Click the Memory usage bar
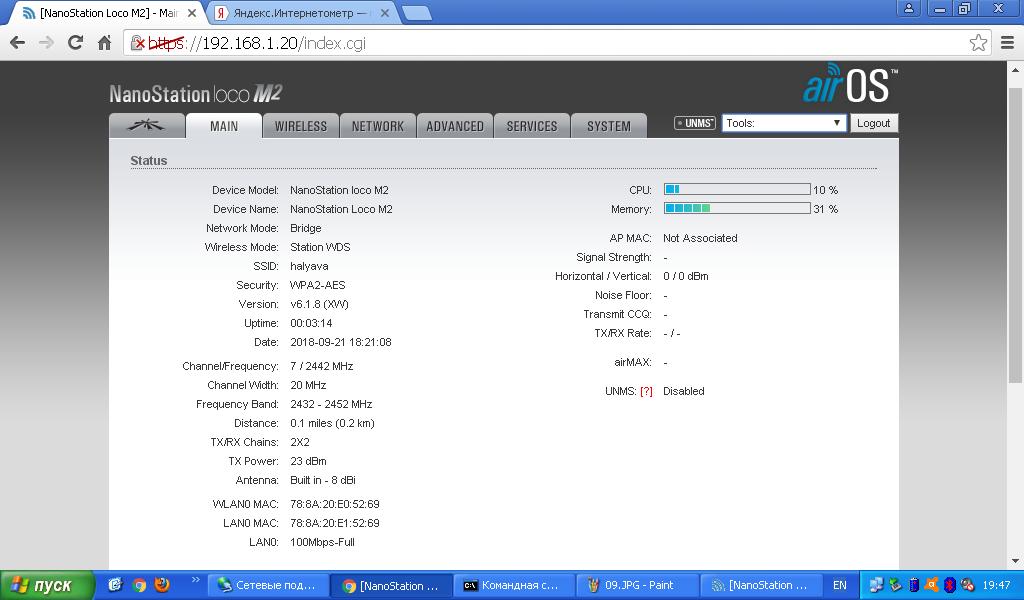The height and width of the screenshot is (600, 1024). [x=737, y=208]
